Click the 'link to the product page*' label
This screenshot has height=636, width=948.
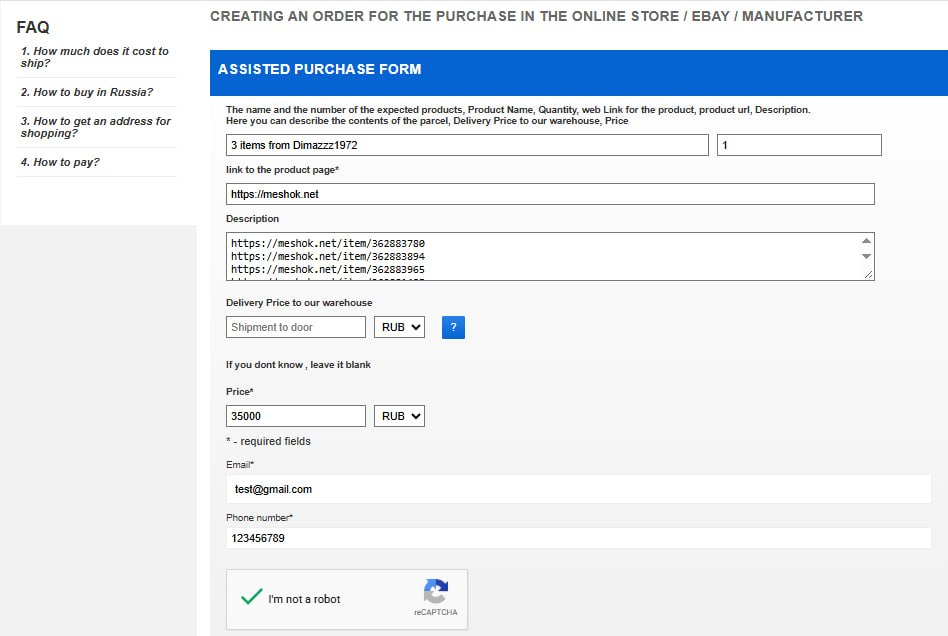coord(282,169)
